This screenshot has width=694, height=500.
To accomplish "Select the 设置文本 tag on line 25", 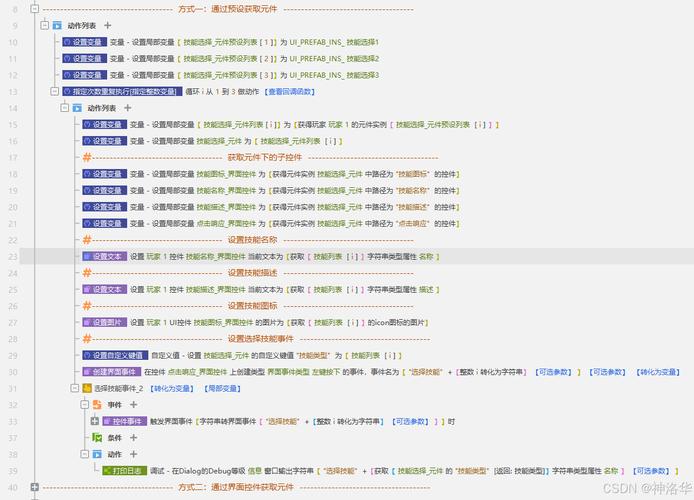I will click(104, 289).
